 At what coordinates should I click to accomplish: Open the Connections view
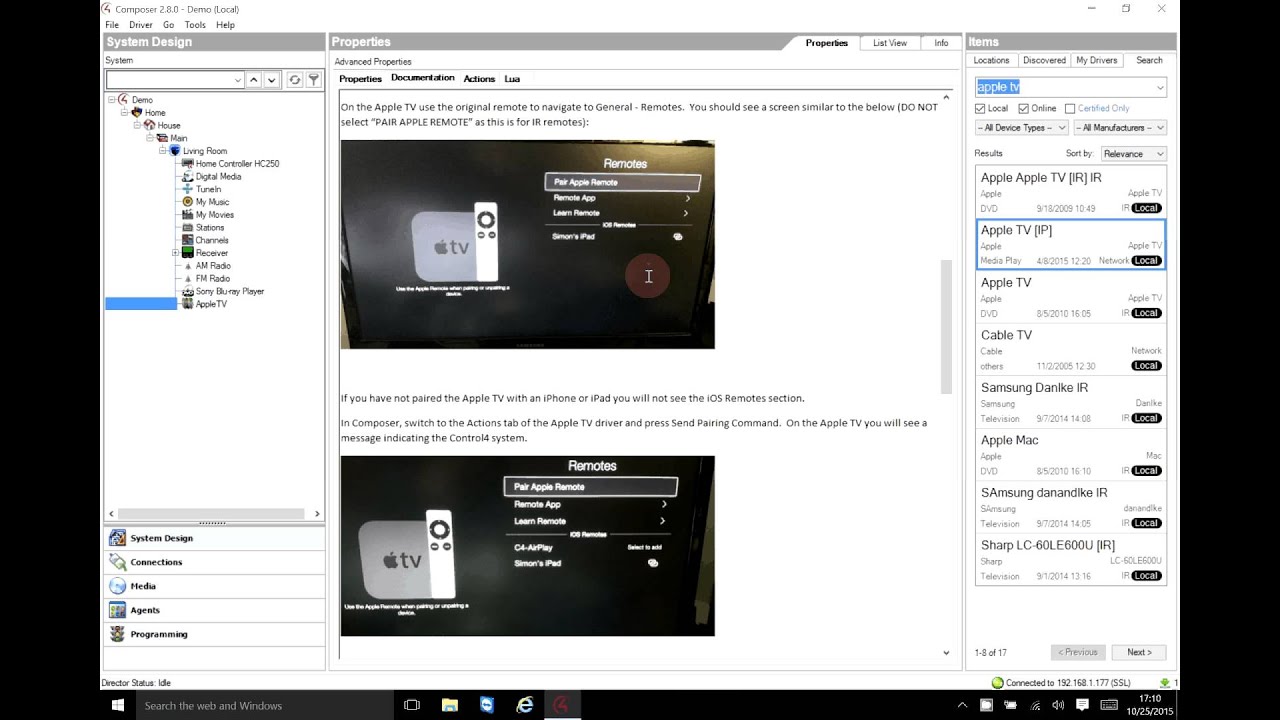pos(213,562)
